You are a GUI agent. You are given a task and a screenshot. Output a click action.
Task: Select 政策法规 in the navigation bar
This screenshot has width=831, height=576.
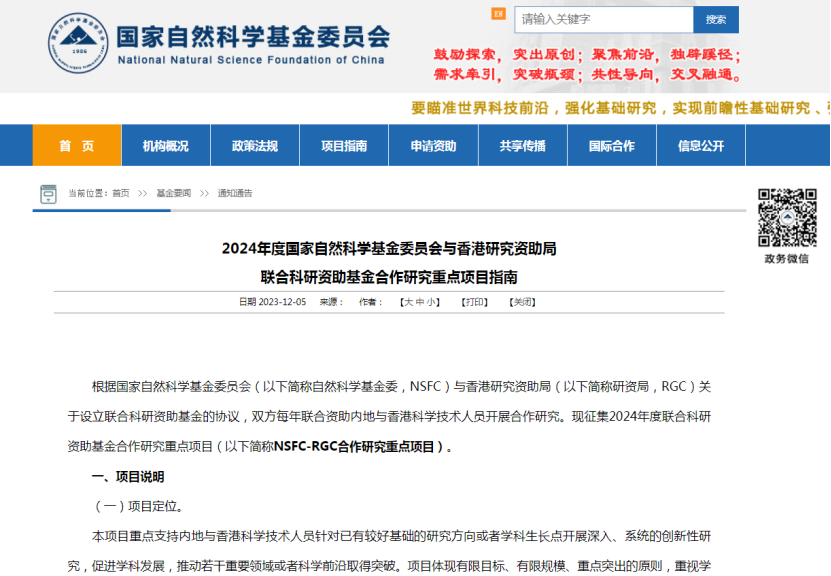click(x=254, y=146)
